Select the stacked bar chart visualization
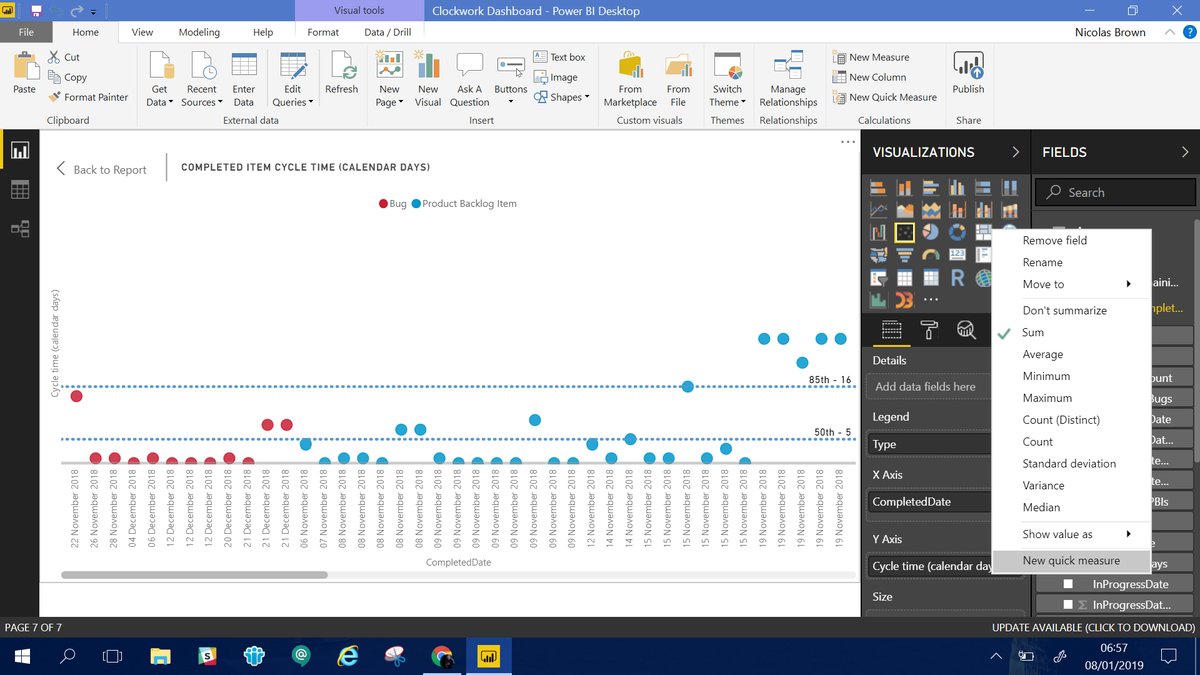The width and height of the screenshot is (1200, 675). click(x=879, y=187)
